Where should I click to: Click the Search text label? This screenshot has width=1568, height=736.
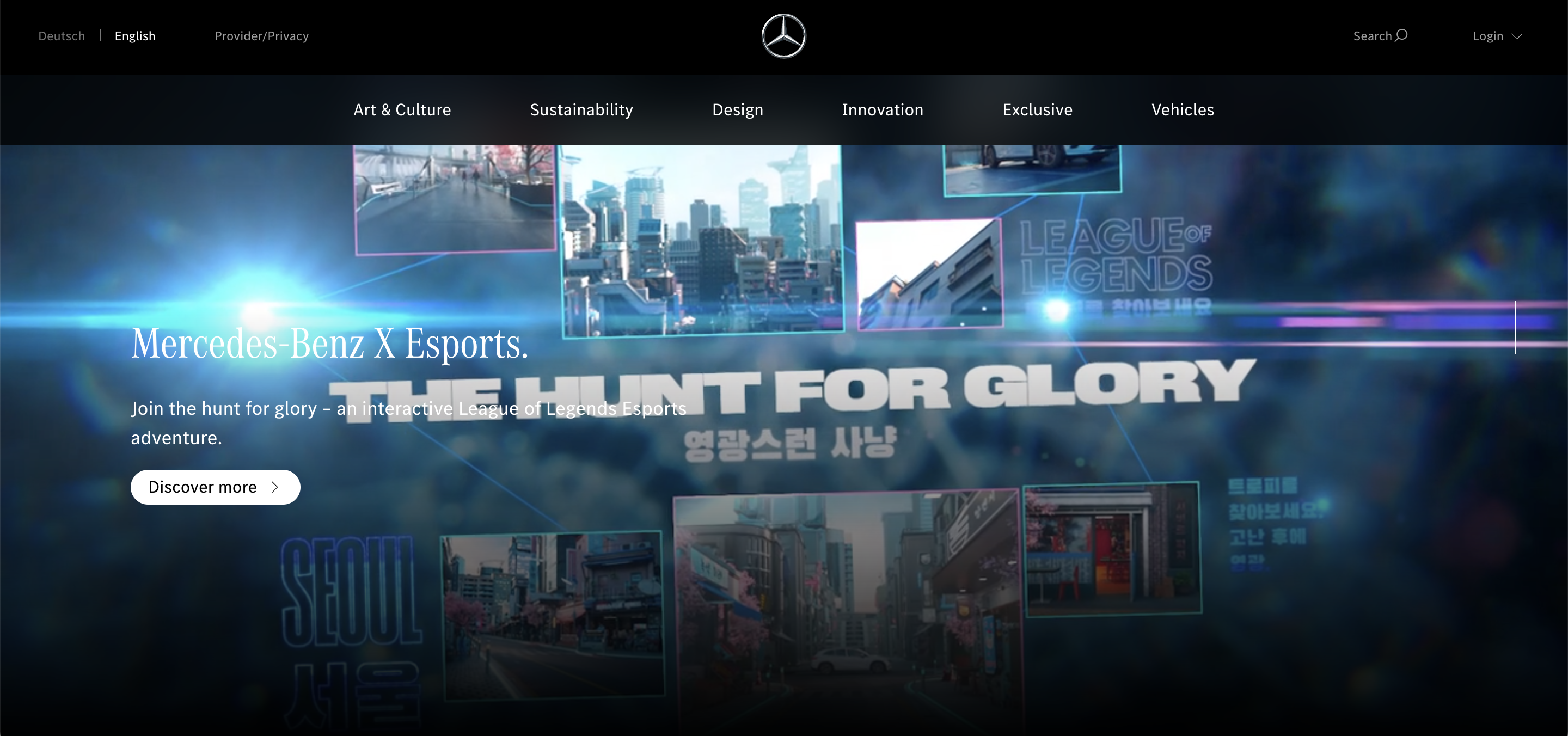pos(1372,36)
